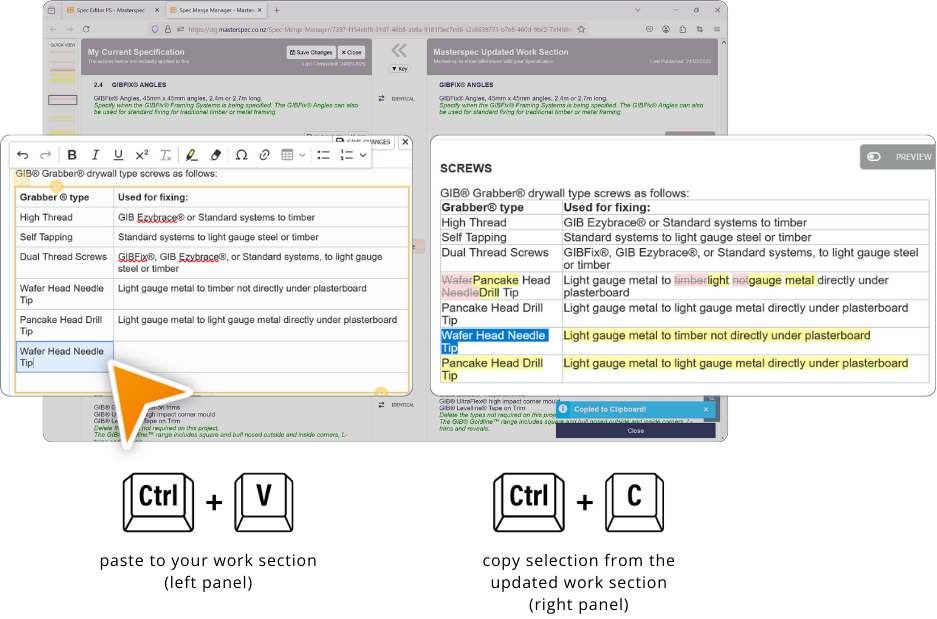Click Save Changes in My Current Specification

pos(311,53)
